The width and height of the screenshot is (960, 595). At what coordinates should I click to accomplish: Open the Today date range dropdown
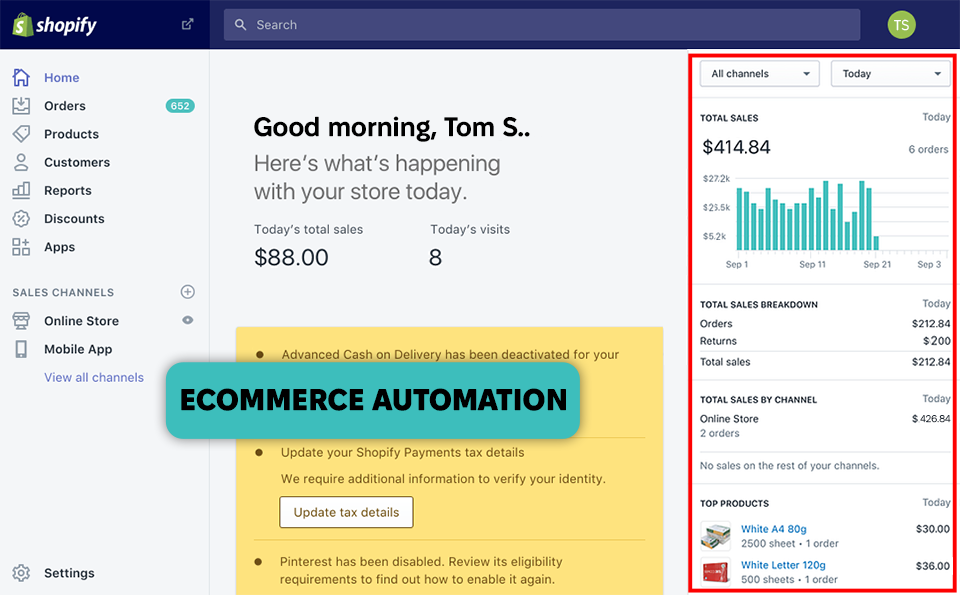(x=890, y=73)
